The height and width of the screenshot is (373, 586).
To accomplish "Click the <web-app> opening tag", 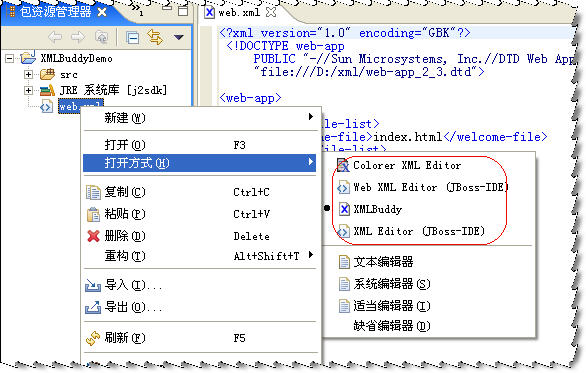I will point(250,98).
